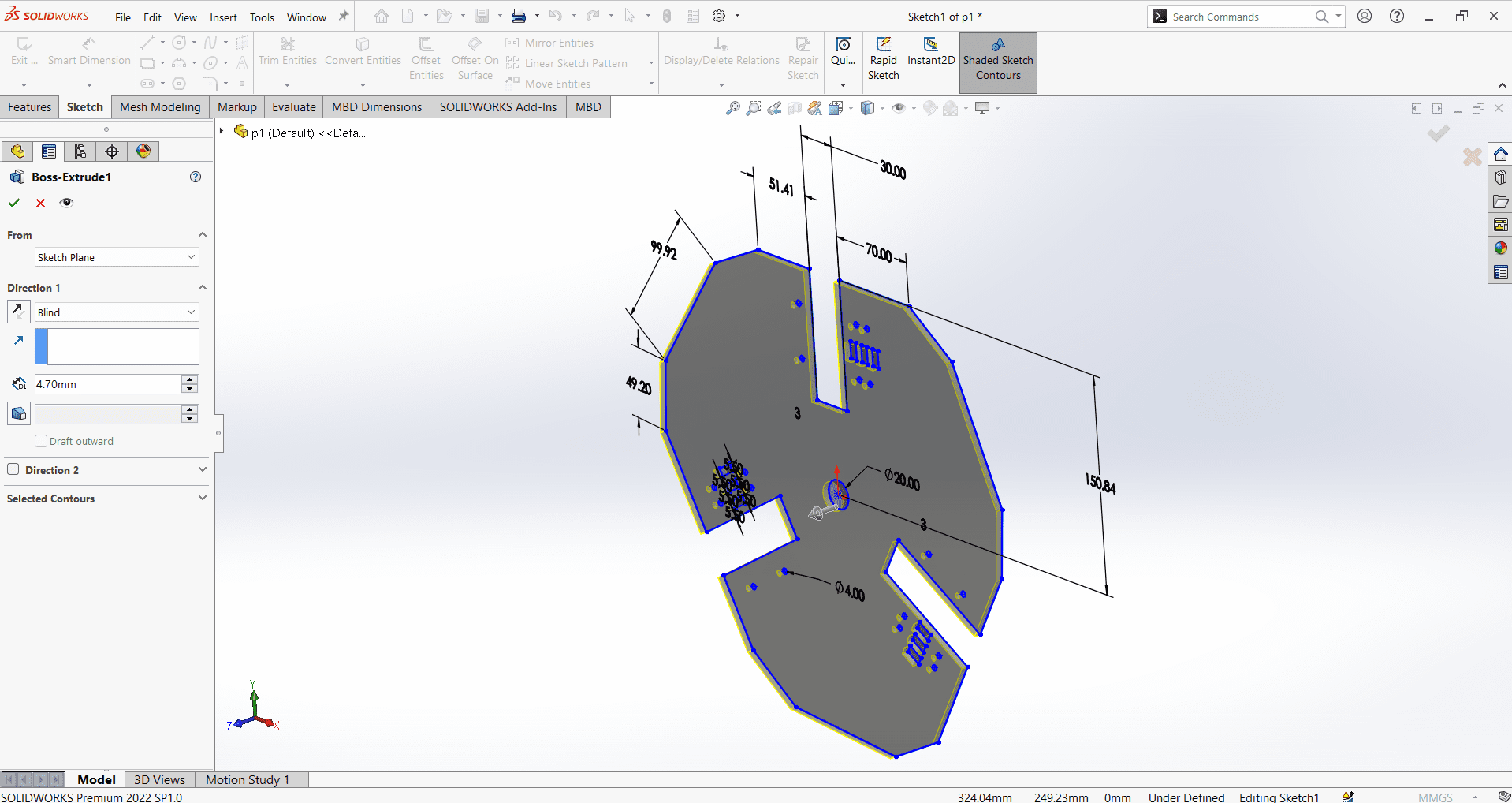Open the View Palette task pane icon
Viewport: 1512px width, 803px height.
click(1501, 225)
